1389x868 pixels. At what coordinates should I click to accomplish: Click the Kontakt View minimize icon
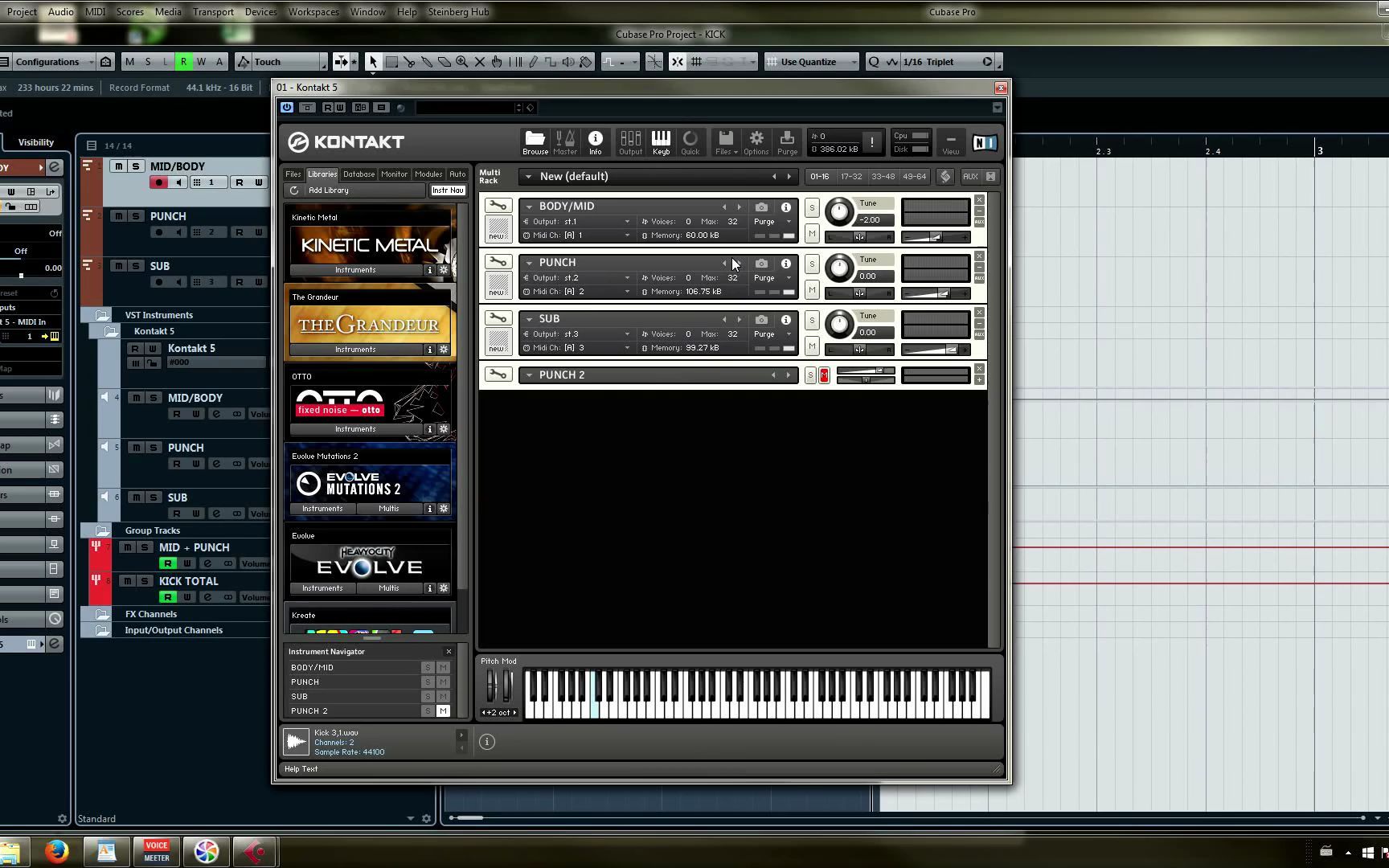coord(951,142)
